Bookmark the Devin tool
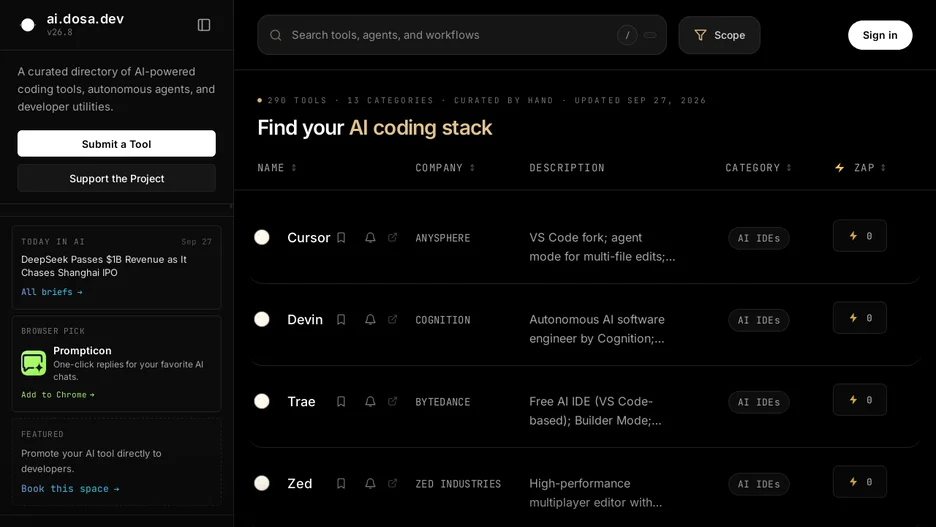This screenshot has height=527, width=936. point(341,319)
